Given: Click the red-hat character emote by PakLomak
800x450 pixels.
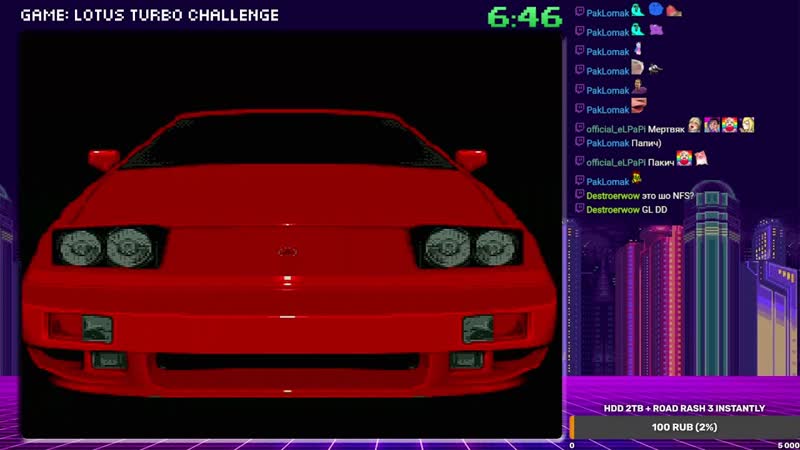Looking at the screenshot, I should click(637, 178).
